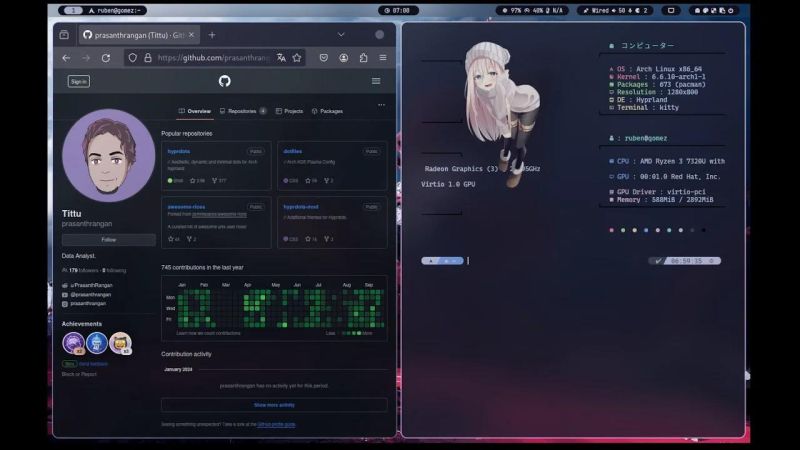The width and height of the screenshot is (800, 450).
Task: Open the dotfiles repository link
Action: (x=292, y=152)
